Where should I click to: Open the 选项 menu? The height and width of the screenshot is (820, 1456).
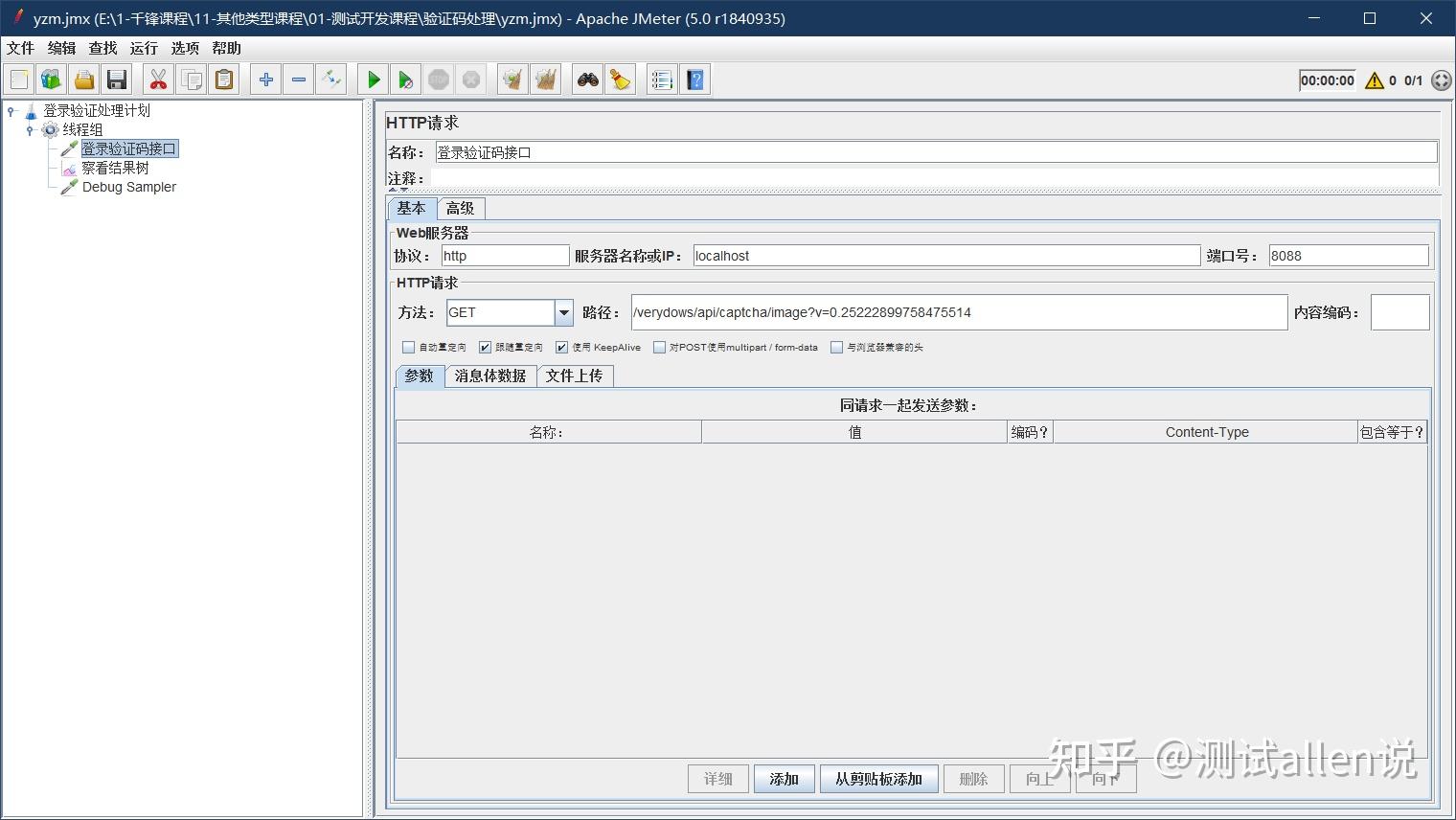tap(184, 48)
